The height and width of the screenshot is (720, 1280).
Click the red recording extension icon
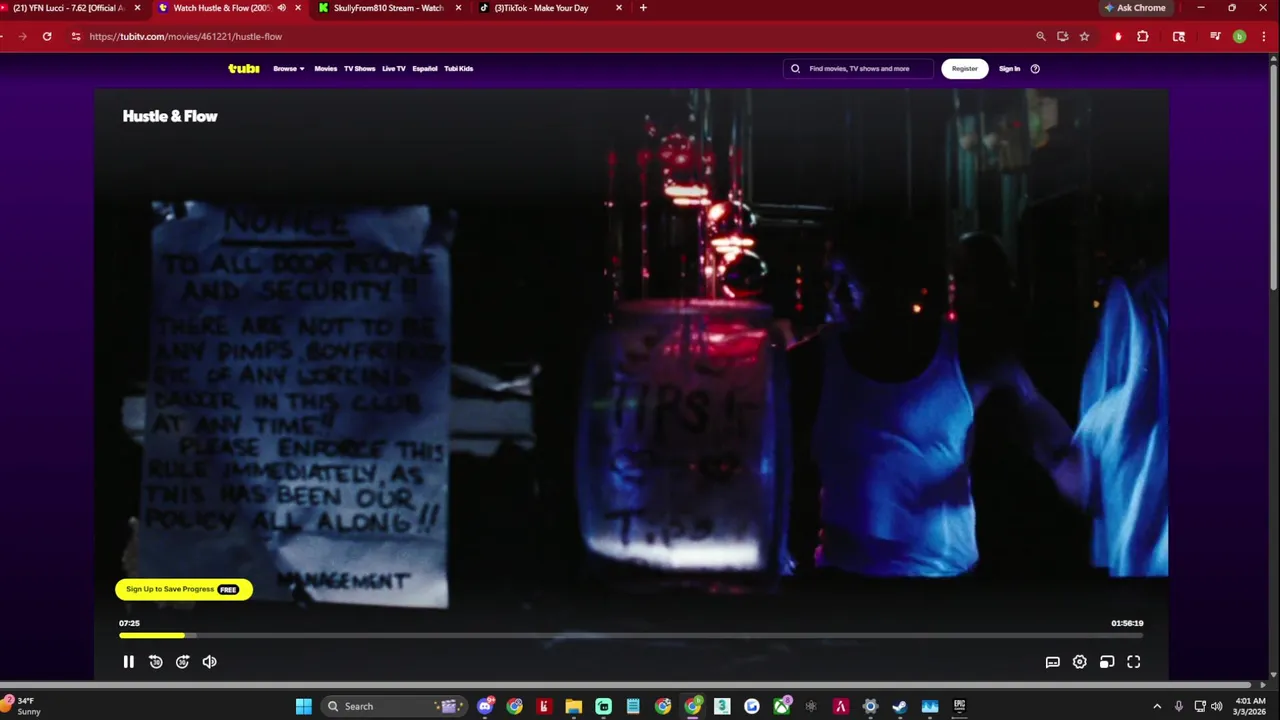pyautogui.click(x=1118, y=36)
